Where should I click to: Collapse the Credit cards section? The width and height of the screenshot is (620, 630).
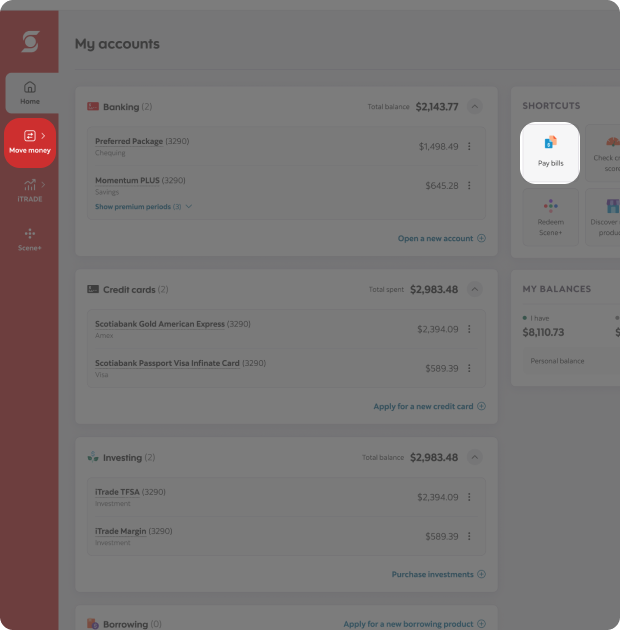point(475,289)
